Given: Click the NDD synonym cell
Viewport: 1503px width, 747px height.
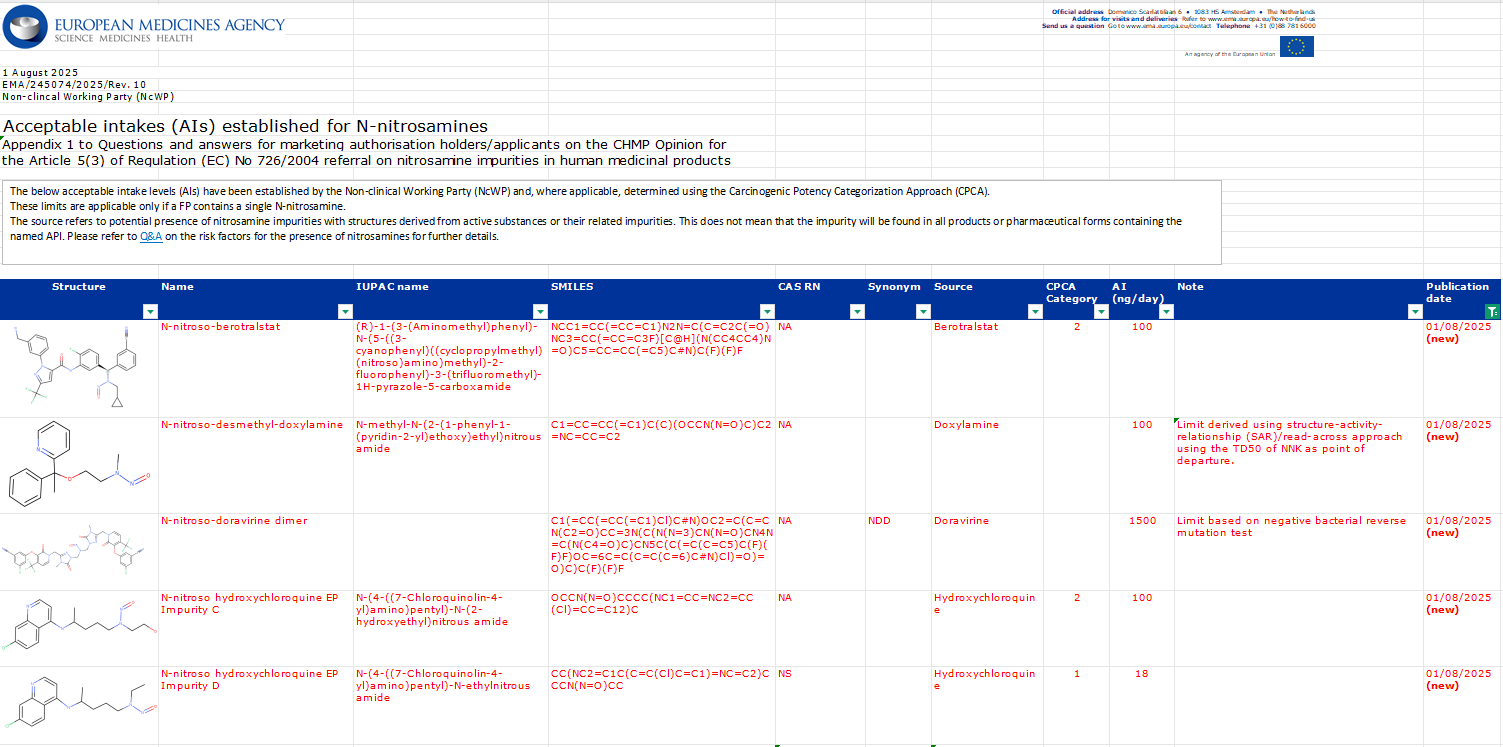Looking at the screenshot, I should [x=898, y=552].
